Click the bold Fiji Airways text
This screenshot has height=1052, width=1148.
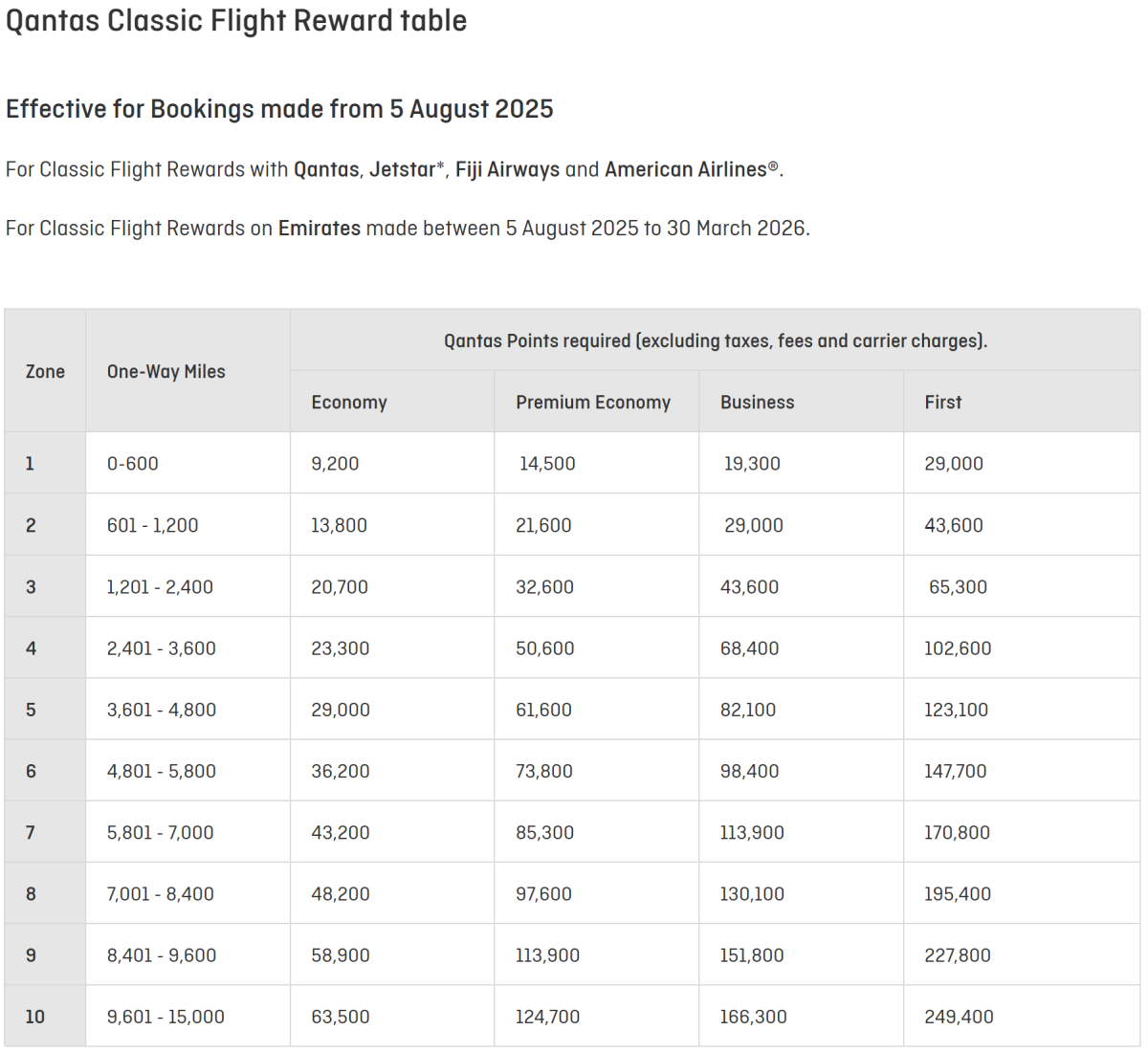tap(507, 169)
